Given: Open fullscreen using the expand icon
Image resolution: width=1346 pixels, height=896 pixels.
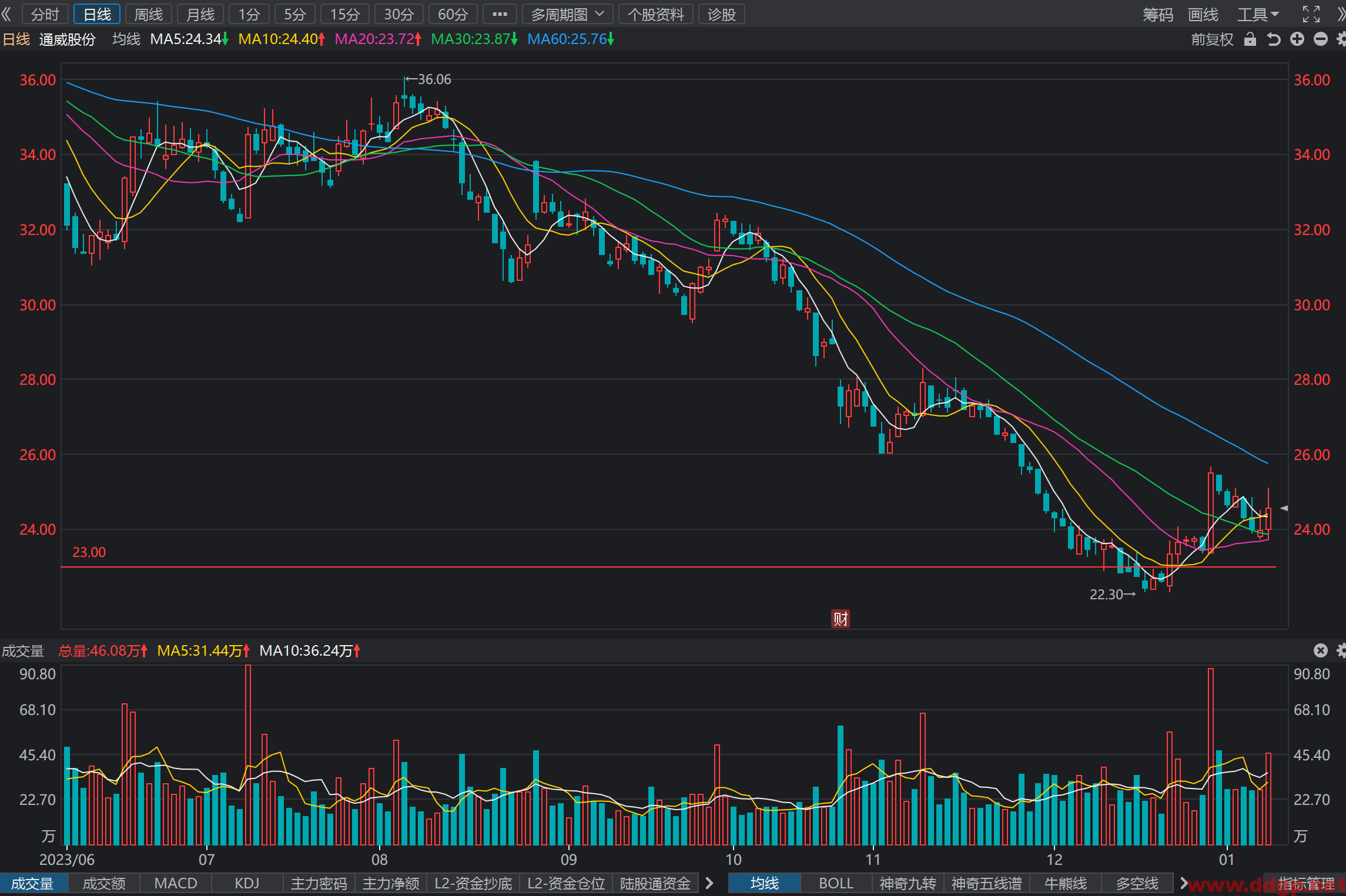Looking at the screenshot, I should (1311, 14).
